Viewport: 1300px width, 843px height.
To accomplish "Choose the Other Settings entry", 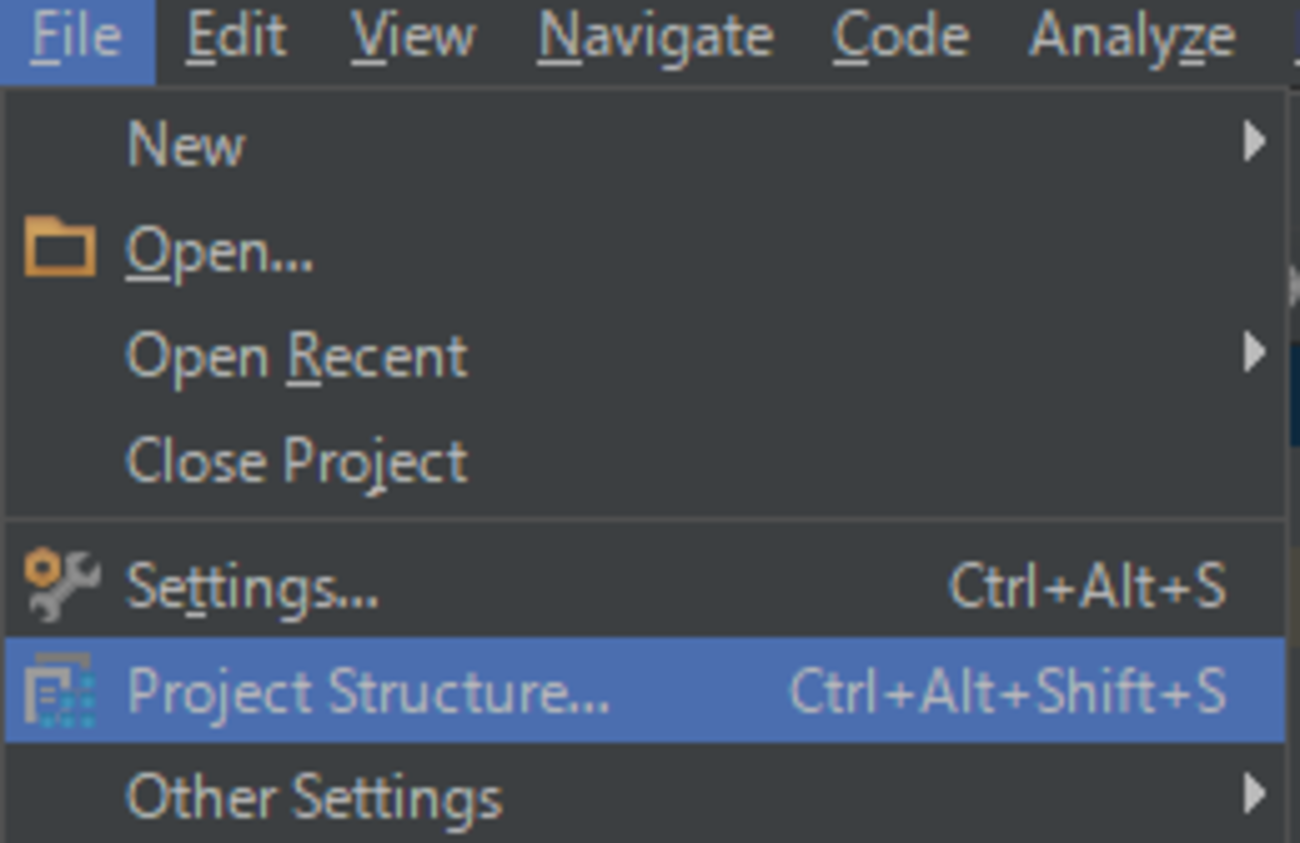I will 314,798.
